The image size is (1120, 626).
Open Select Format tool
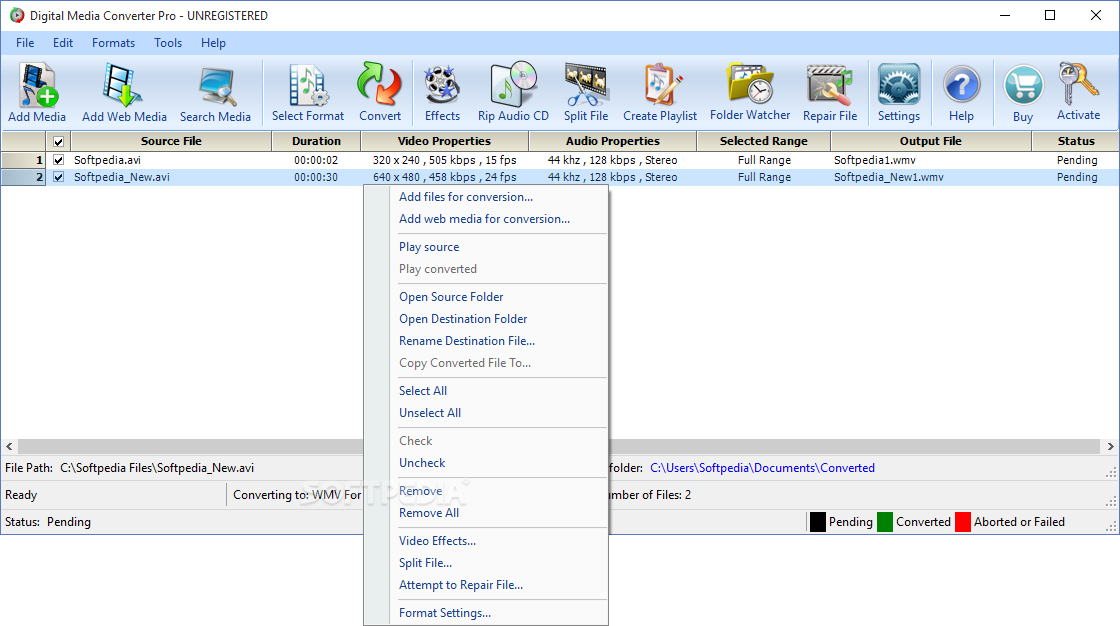click(308, 93)
